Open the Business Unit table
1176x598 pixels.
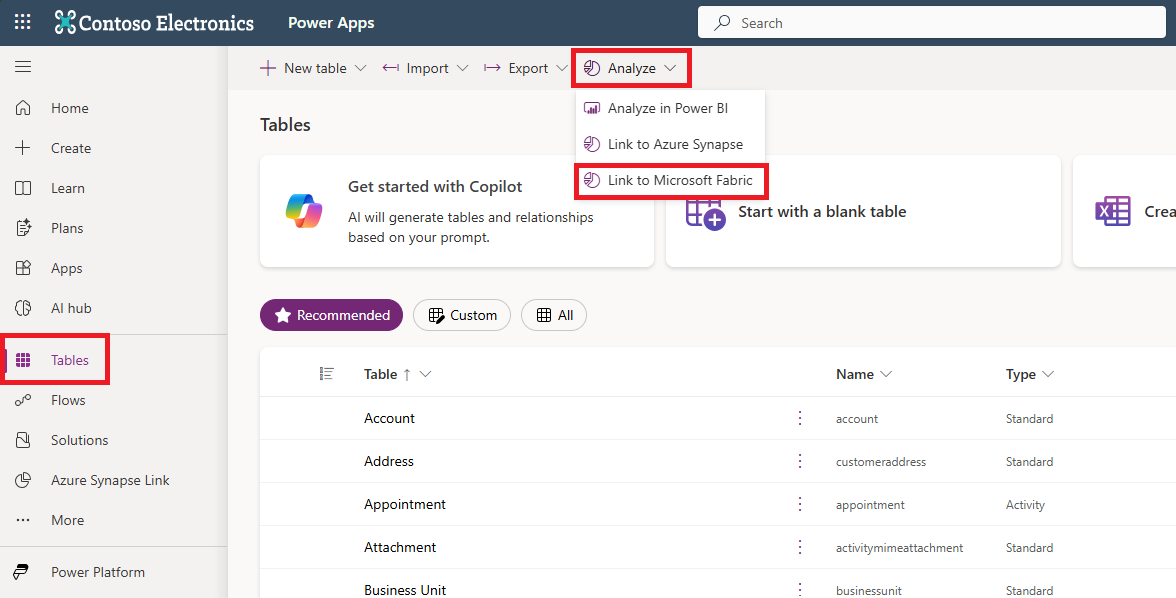[405, 590]
